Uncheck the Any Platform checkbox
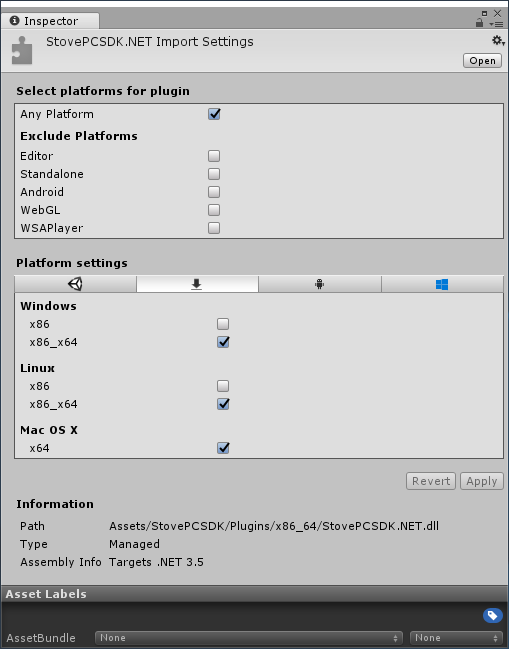The height and width of the screenshot is (649, 509). point(214,114)
